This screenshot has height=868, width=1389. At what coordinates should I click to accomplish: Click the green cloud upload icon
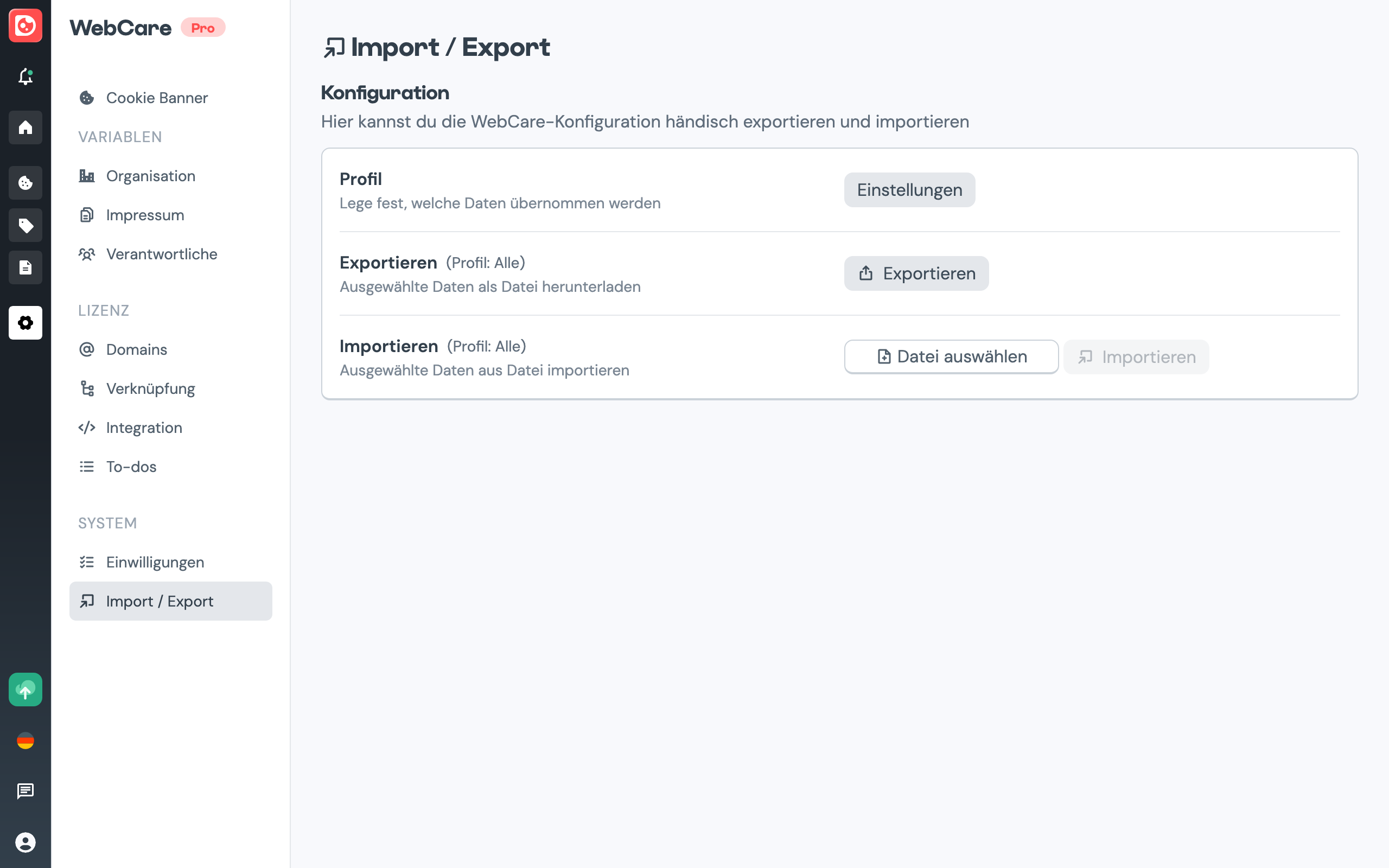pos(26,690)
